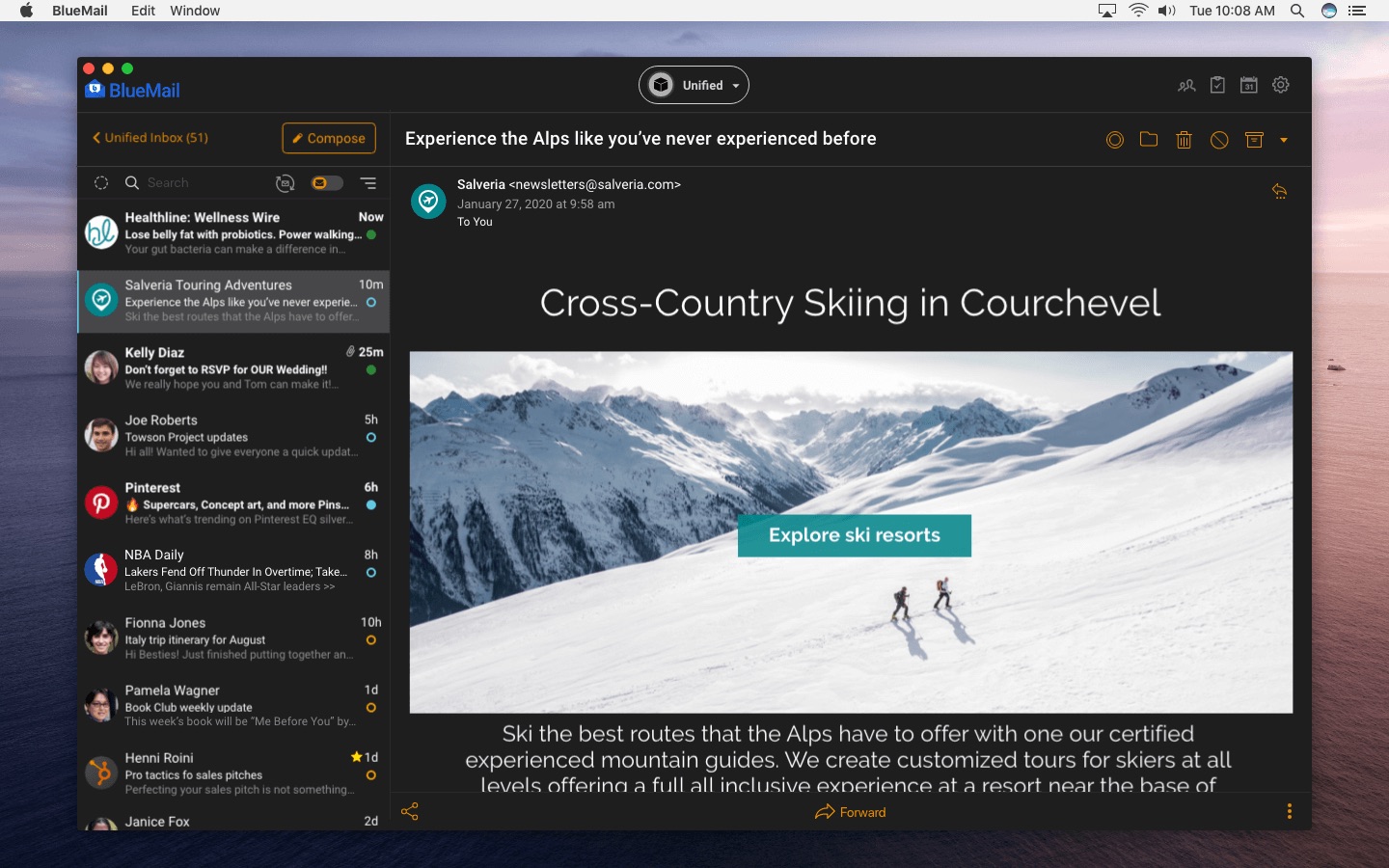This screenshot has width=1389, height=868.
Task: Click the BlueMail logo
Action: (133, 90)
